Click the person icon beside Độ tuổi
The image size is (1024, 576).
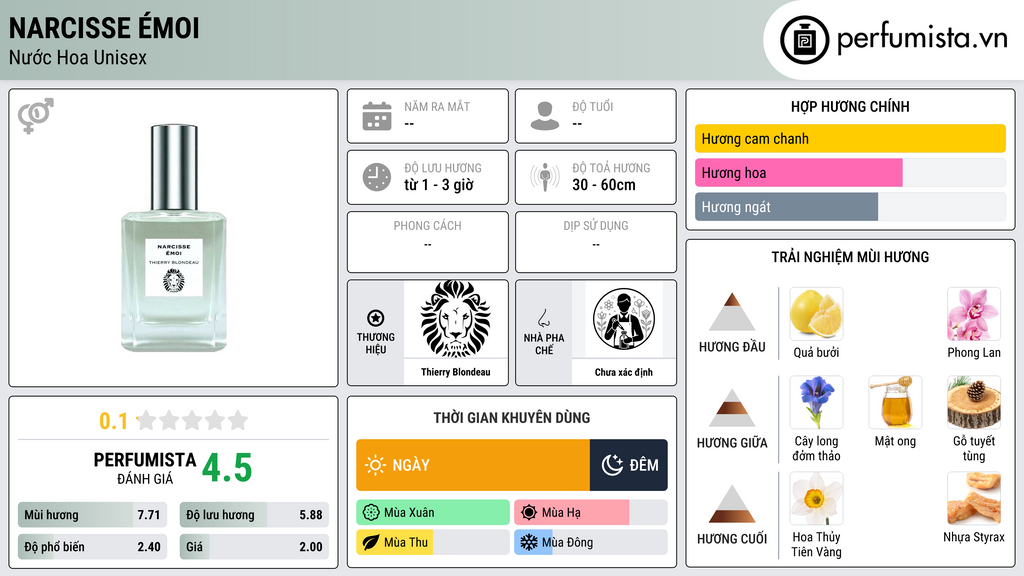point(545,116)
